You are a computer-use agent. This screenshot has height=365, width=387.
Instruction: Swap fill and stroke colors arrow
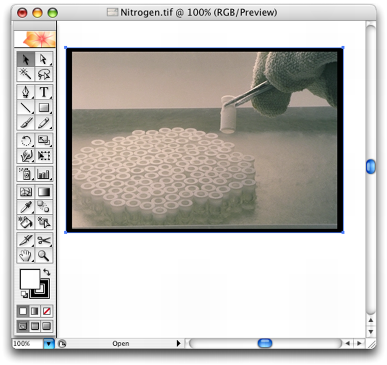tap(47, 272)
